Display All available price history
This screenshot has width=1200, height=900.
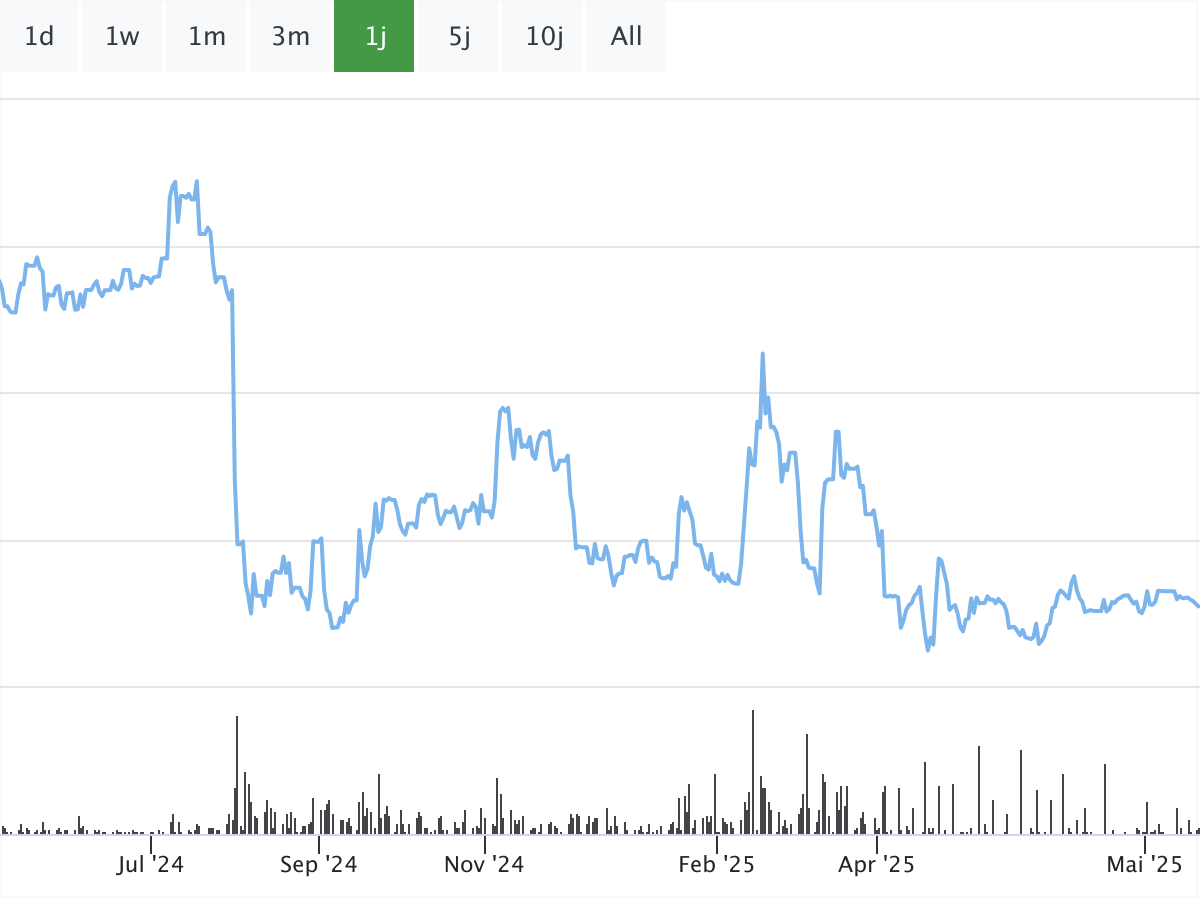626,37
